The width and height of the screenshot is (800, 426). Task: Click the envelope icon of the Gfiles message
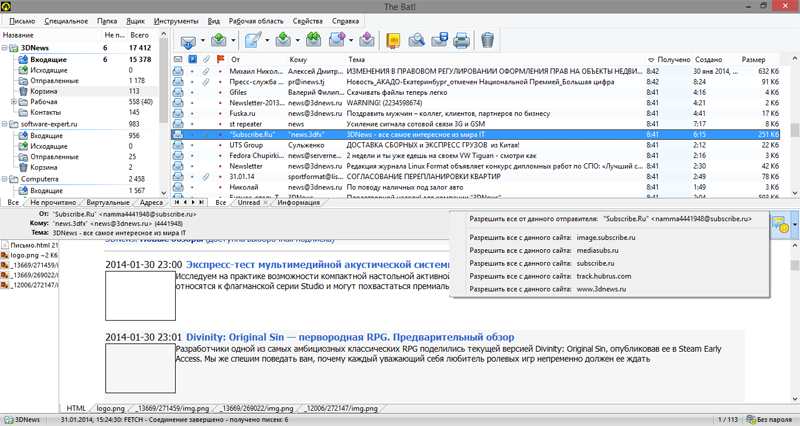coord(178,92)
